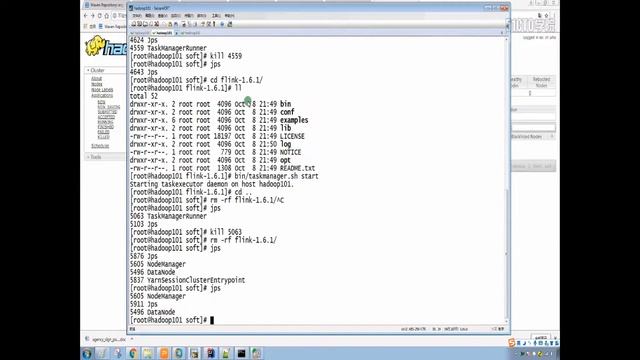The height and width of the screenshot is (360, 640).
Task: Open the FAILED applications link
Action: (104, 132)
